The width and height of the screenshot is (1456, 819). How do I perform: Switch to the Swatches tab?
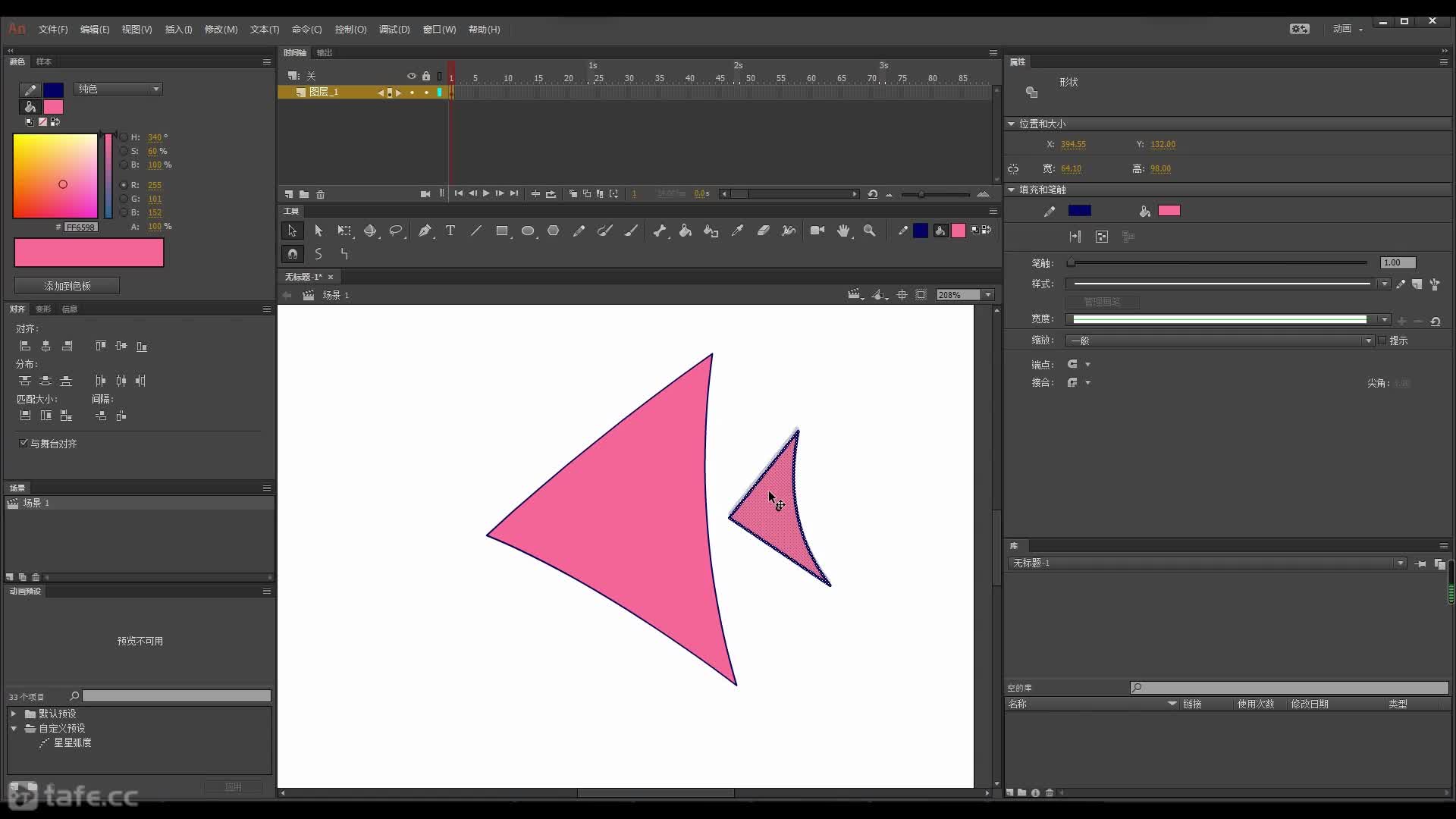(x=44, y=61)
